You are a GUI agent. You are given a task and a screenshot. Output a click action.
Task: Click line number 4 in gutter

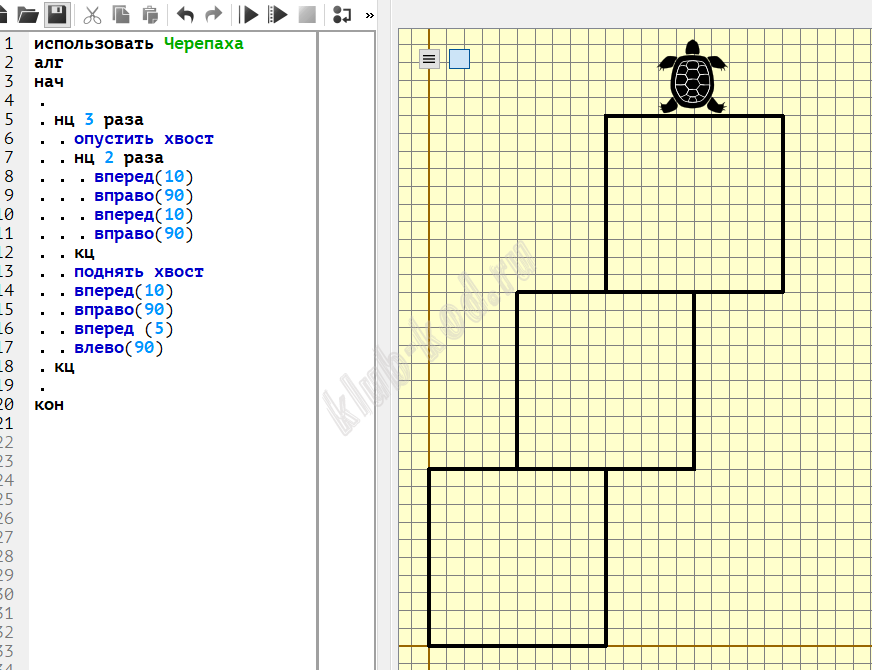(x=8, y=101)
